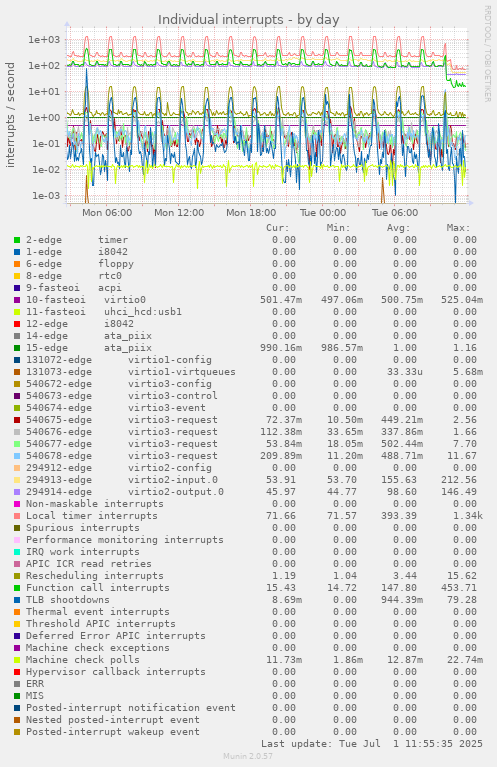Click the Avg: column header
Image resolution: width=497 pixels, height=767 pixels.
coord(399,228)
